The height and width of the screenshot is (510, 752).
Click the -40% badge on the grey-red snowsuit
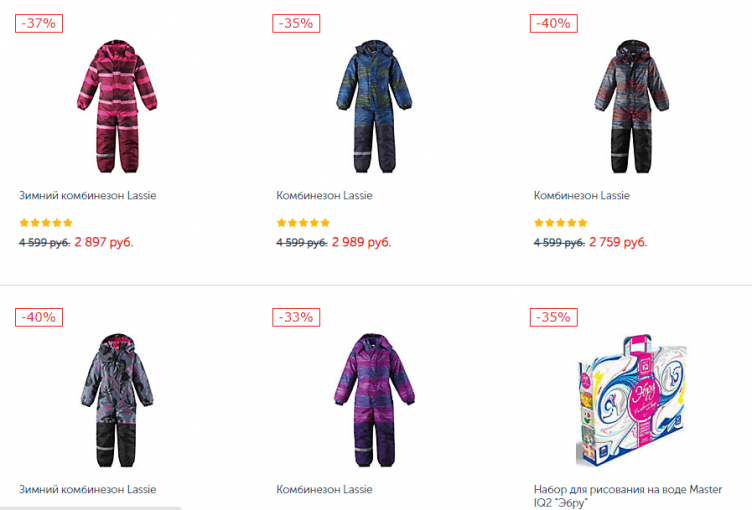point(553,24)
